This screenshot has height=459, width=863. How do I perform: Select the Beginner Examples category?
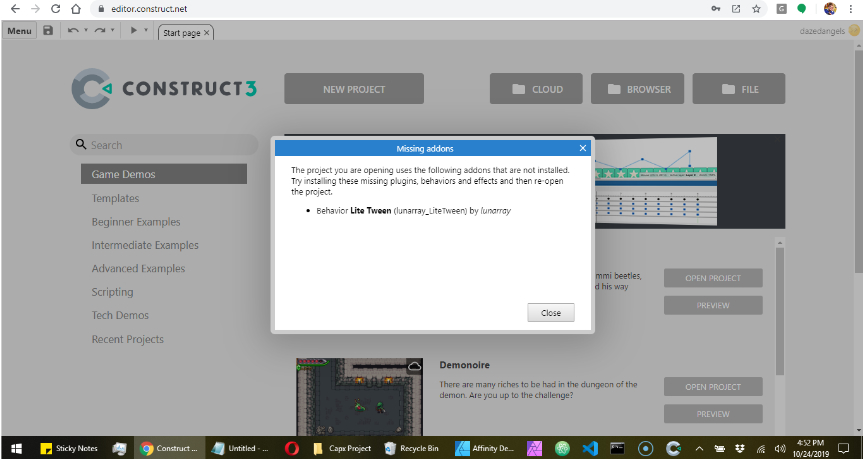pos(136,222)
